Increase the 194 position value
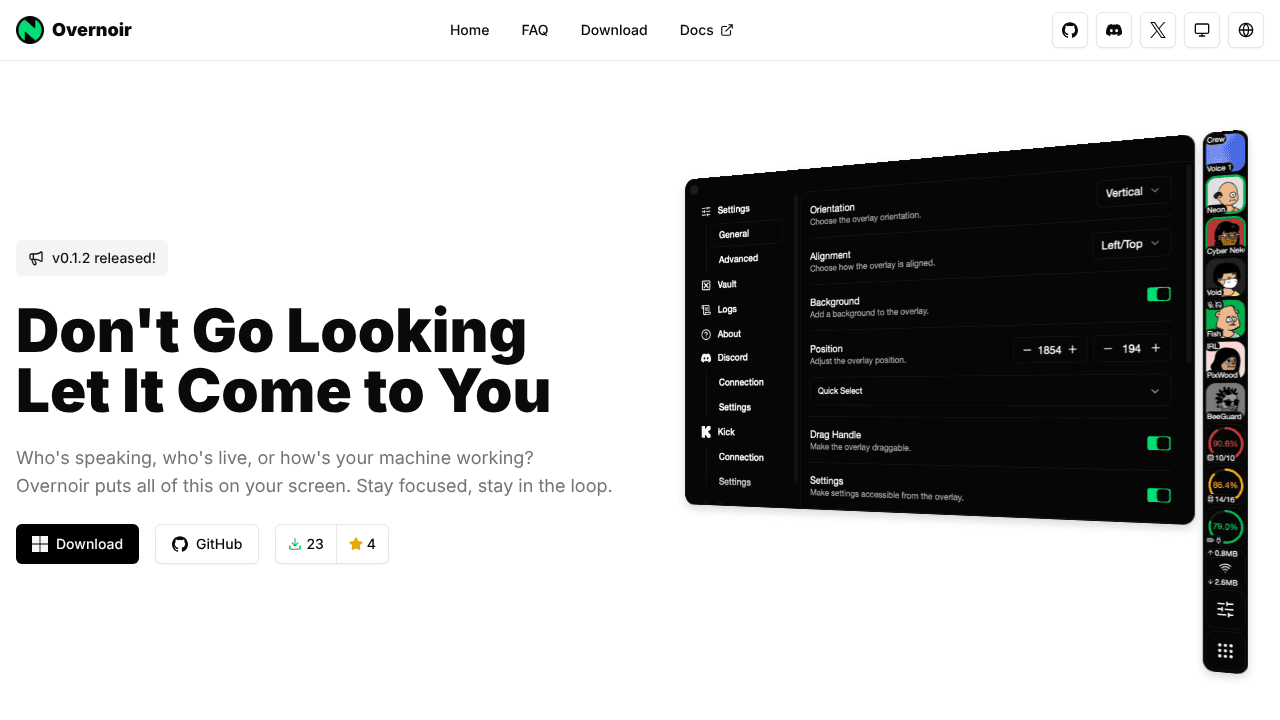Viewport: 1280px width, 720px height. click(1156, 348)
